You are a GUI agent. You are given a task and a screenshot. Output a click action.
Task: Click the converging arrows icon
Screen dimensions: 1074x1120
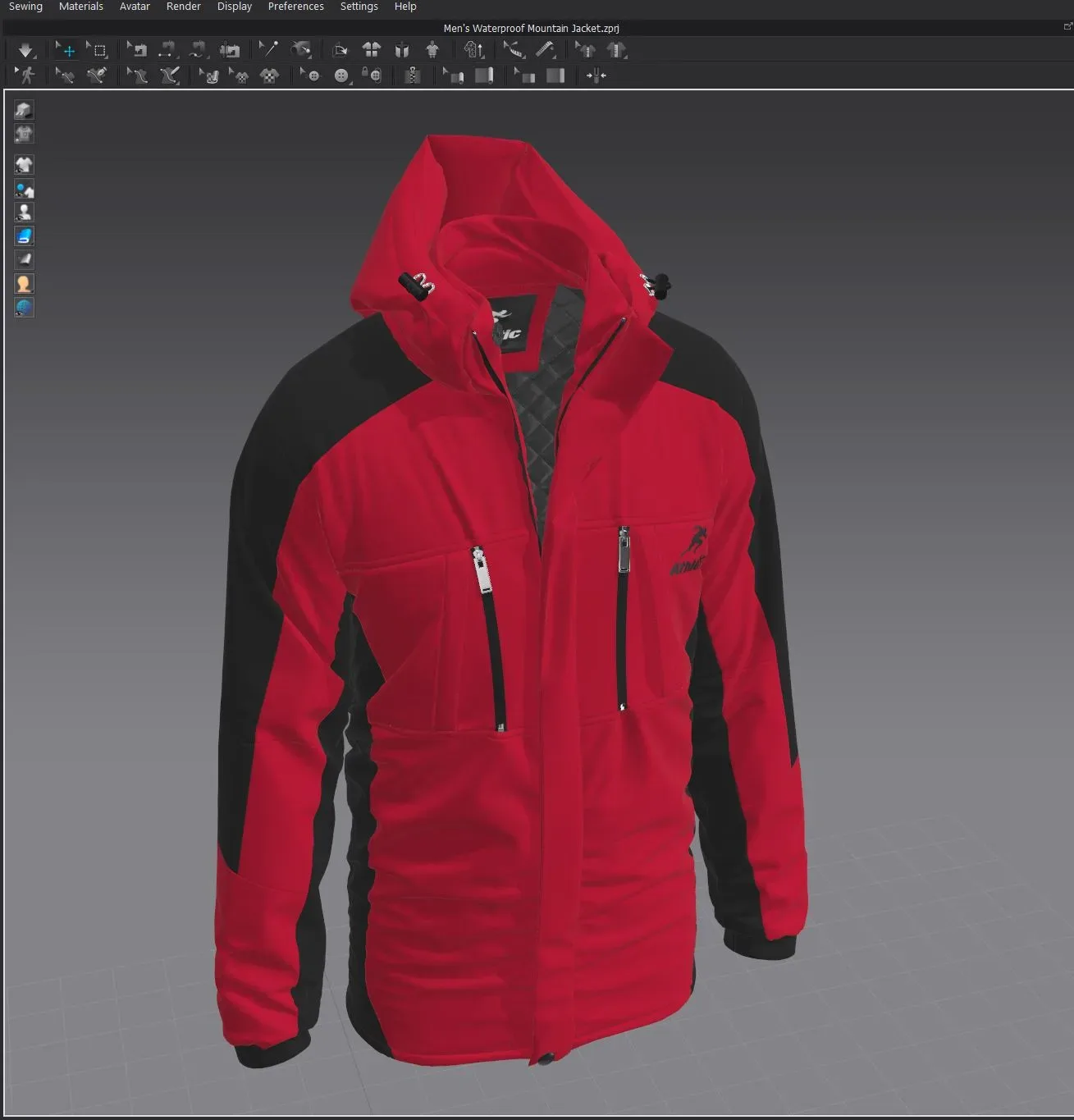point(596,75)
